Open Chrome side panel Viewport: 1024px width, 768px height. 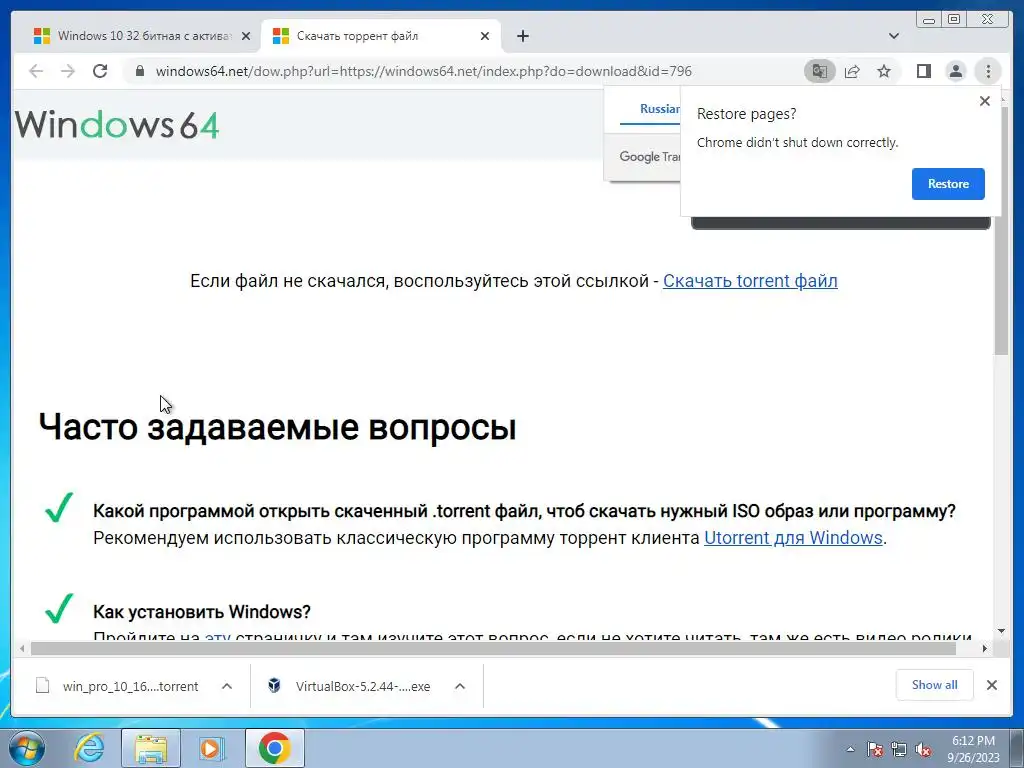[923, 71]
